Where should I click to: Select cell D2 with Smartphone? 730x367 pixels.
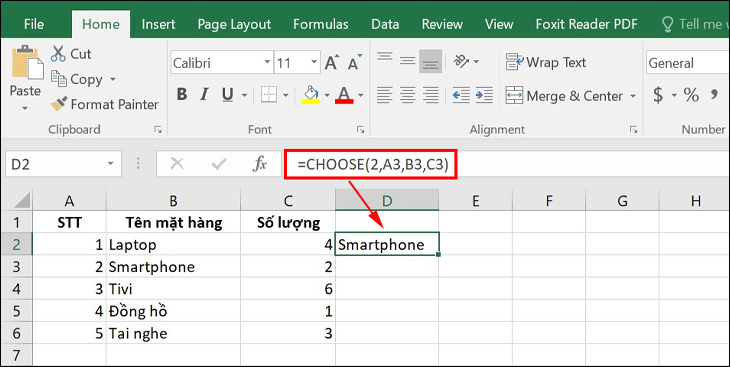[387, 245]
